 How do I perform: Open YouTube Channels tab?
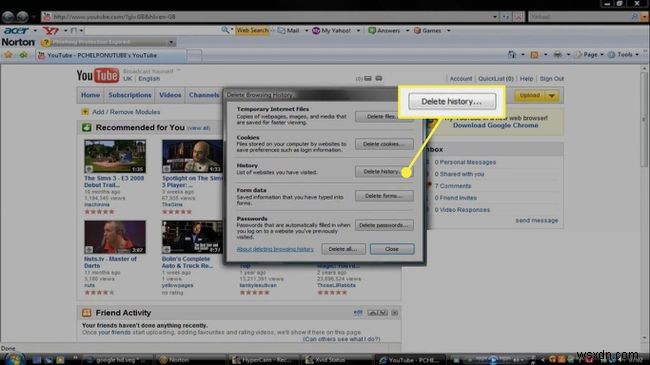pyautogui.click(x=204, y=95)
